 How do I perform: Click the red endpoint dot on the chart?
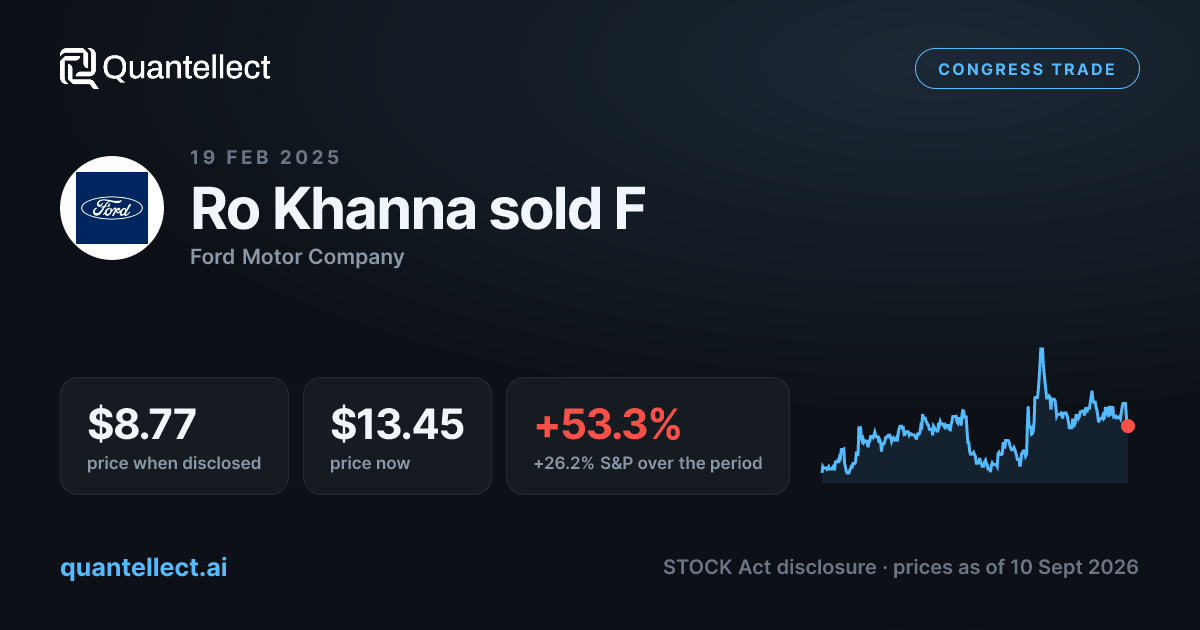pyautogui.click(x=1128, y=426)
